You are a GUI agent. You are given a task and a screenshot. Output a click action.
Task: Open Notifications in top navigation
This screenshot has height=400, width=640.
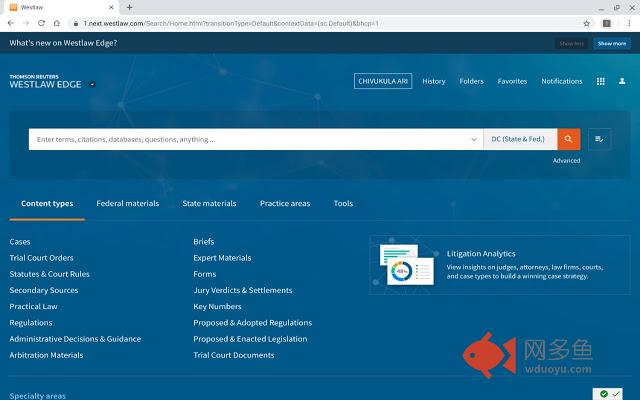[x=562, y=81]
